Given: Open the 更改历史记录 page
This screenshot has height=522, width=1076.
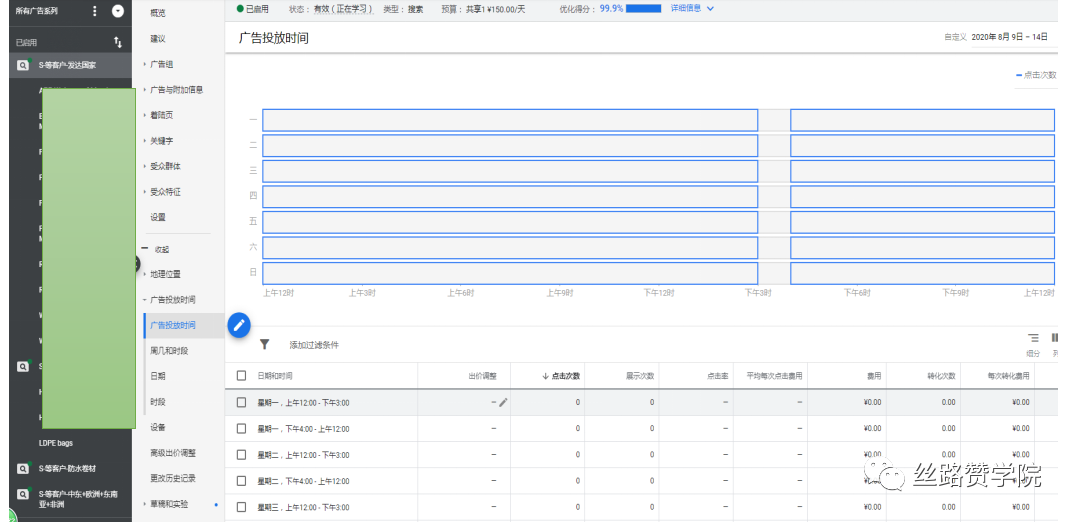Looking at the screenshot, I should [x=173, y=478].
